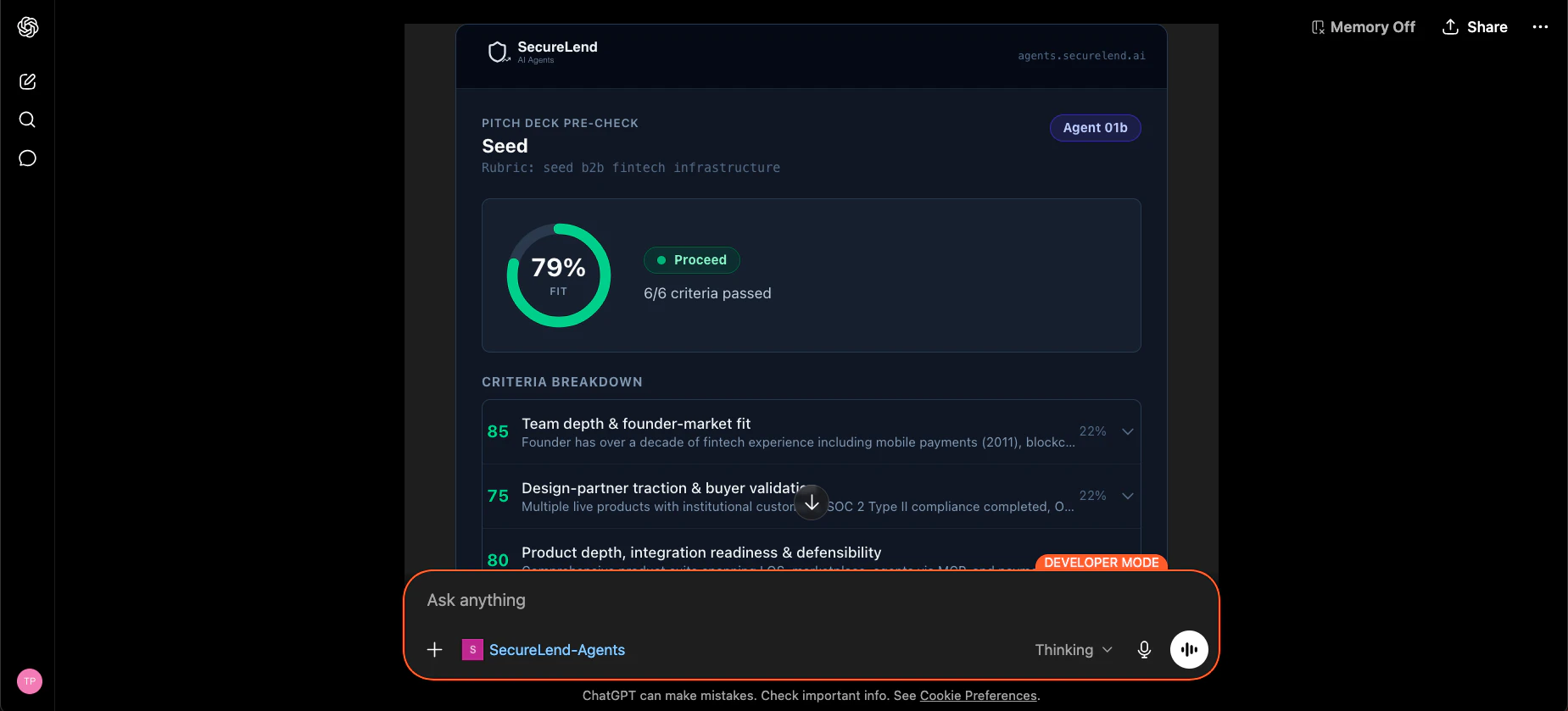The image size is (1568, 711).
Task: Click the 6/6 criteria passed text
Action: point(707,293)
